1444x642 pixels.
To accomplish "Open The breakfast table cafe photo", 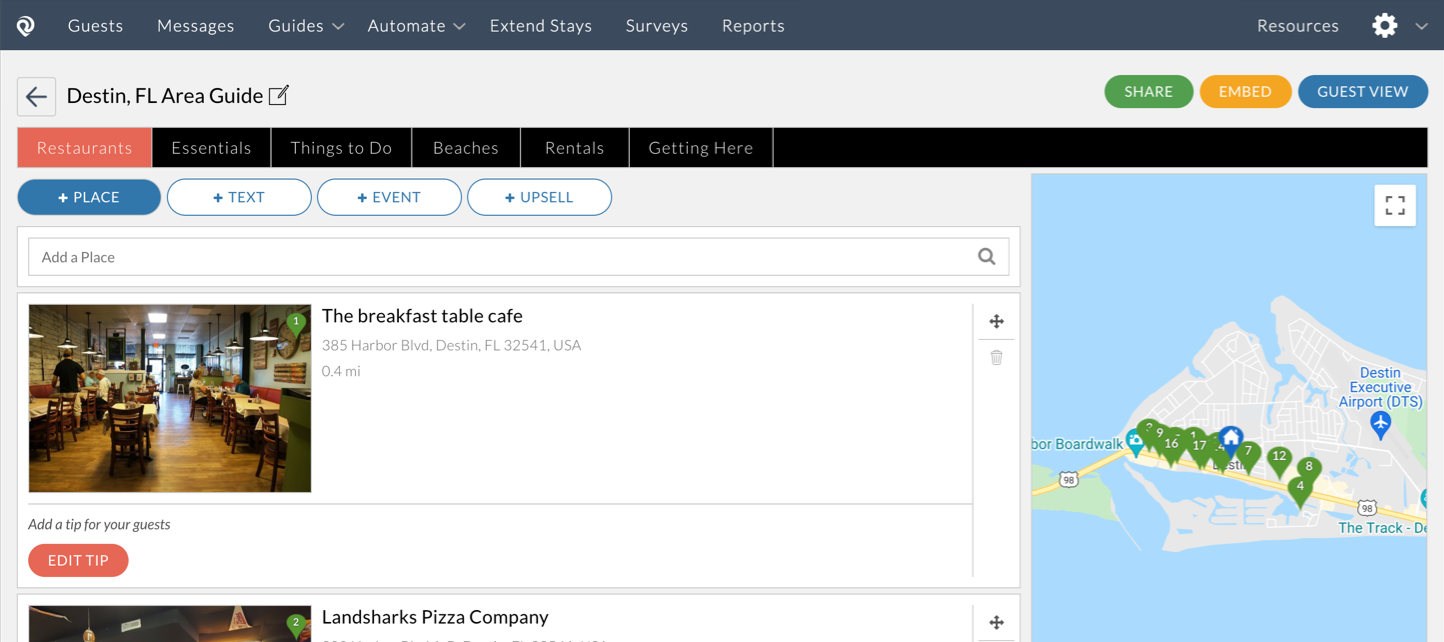I will point(170,398).
